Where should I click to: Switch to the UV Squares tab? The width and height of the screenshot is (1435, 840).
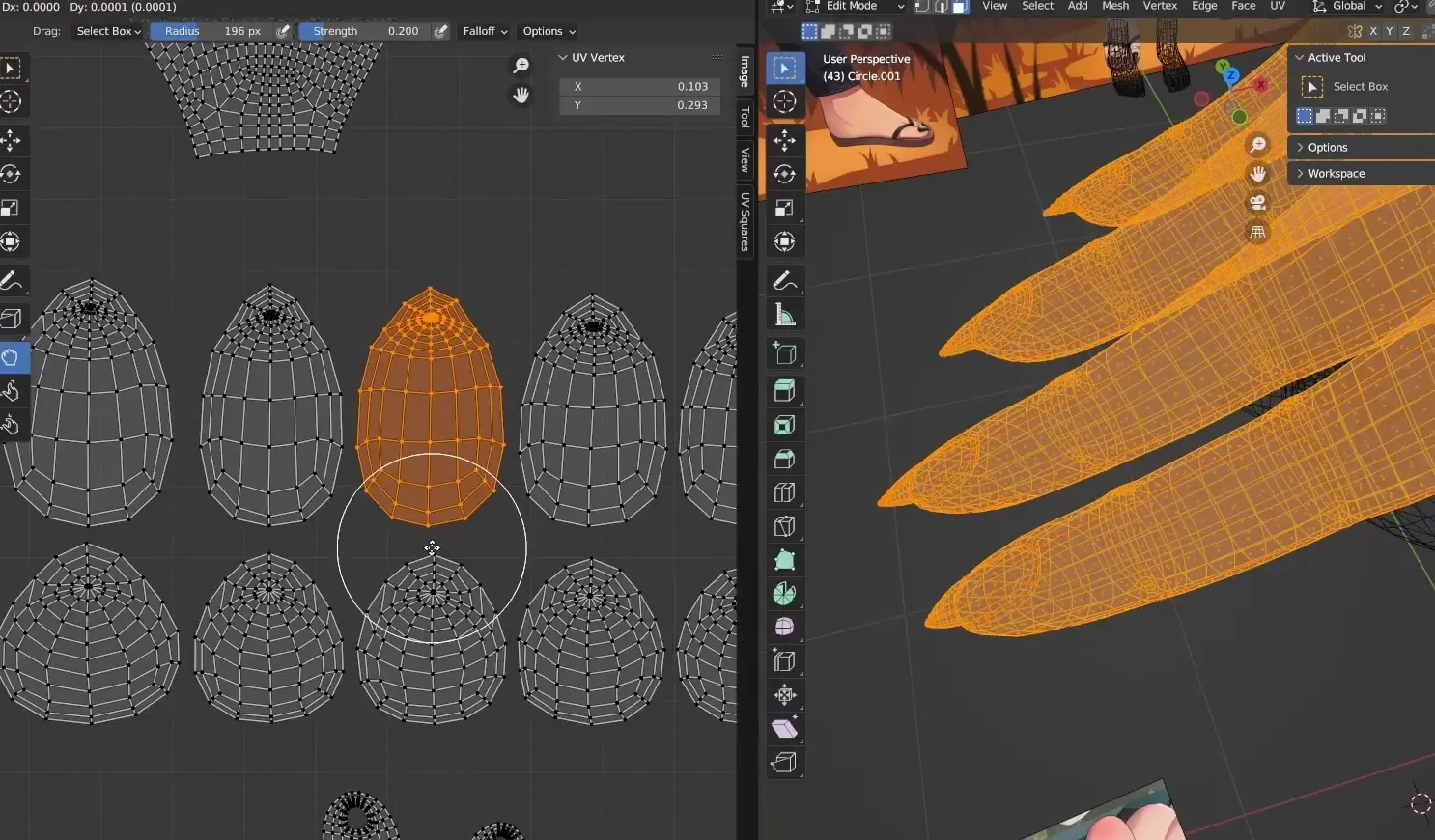point(745,222)
